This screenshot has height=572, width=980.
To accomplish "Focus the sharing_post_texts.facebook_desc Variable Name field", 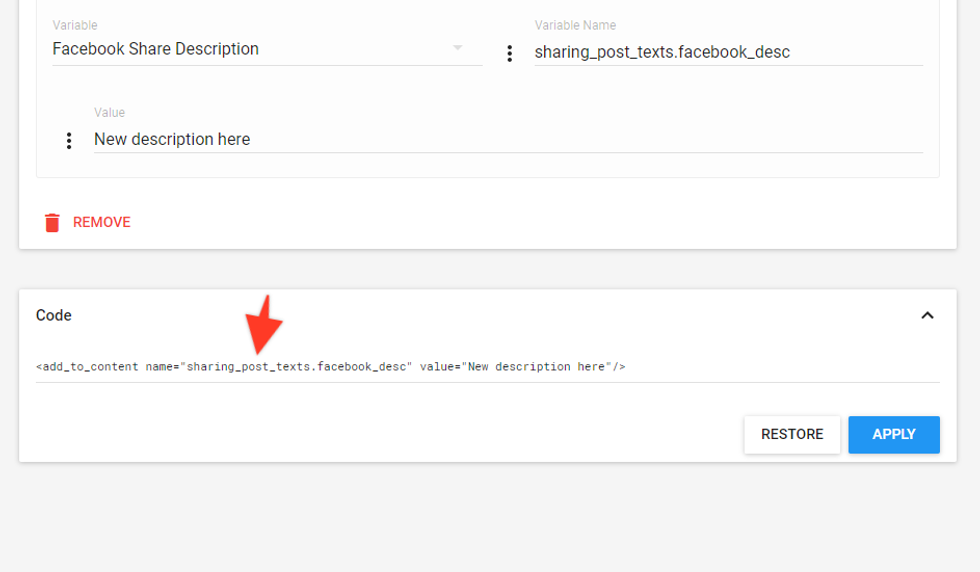I will pos(727,52).
